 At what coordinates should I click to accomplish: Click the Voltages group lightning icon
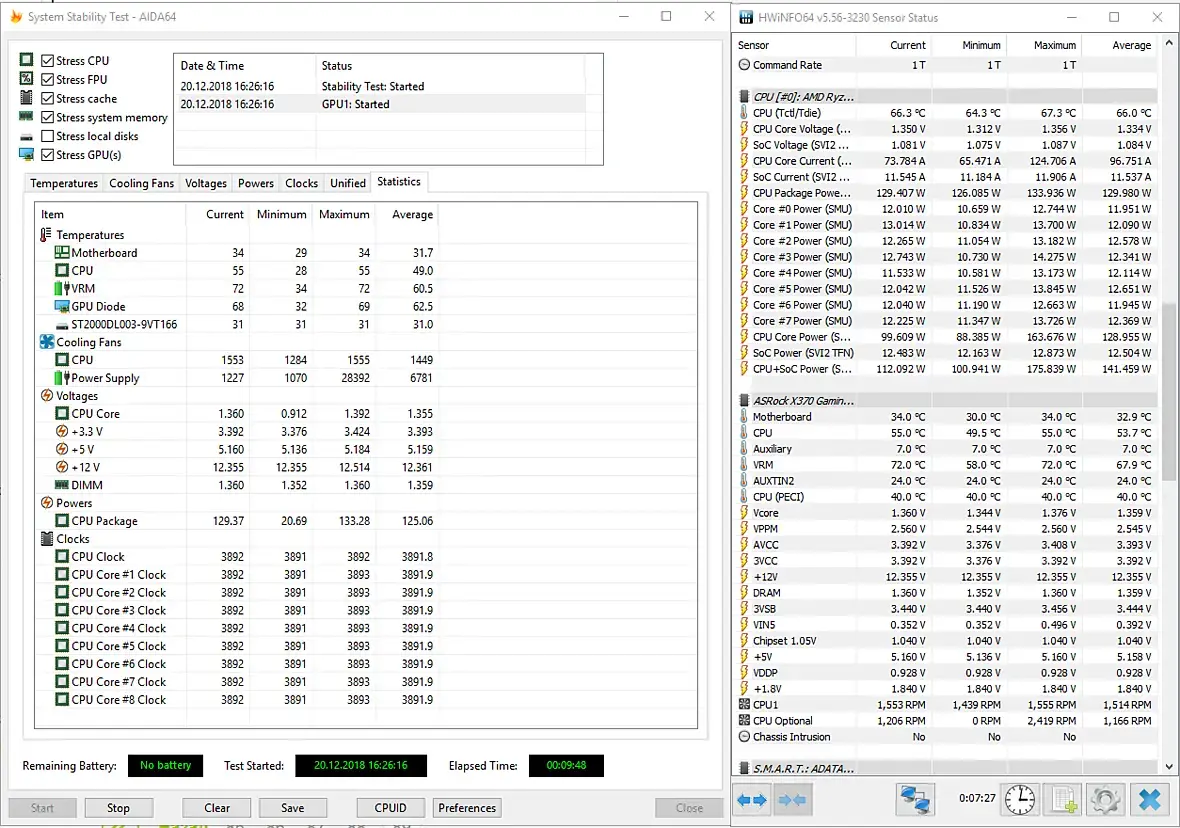coord(47,395)
